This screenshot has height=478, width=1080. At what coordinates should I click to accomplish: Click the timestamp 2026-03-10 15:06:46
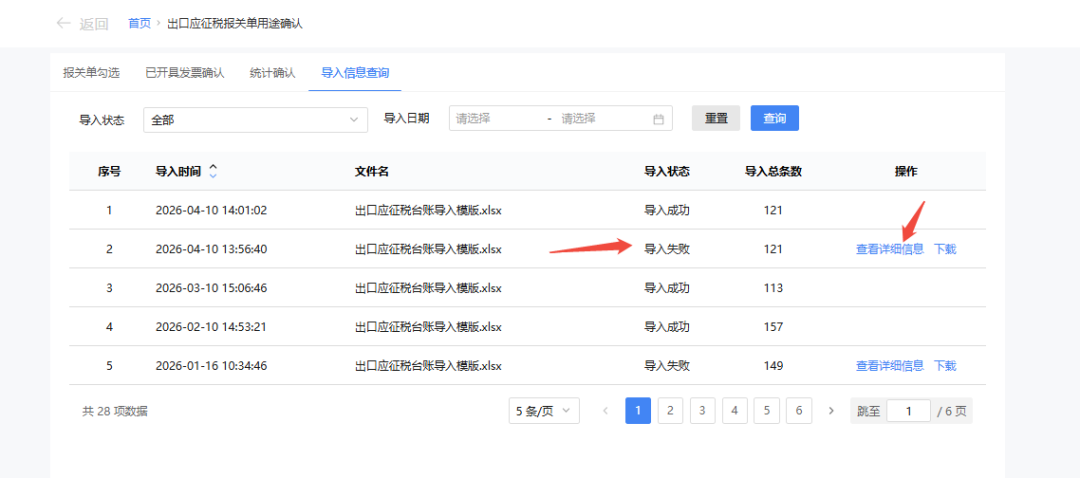coord(211,288)
